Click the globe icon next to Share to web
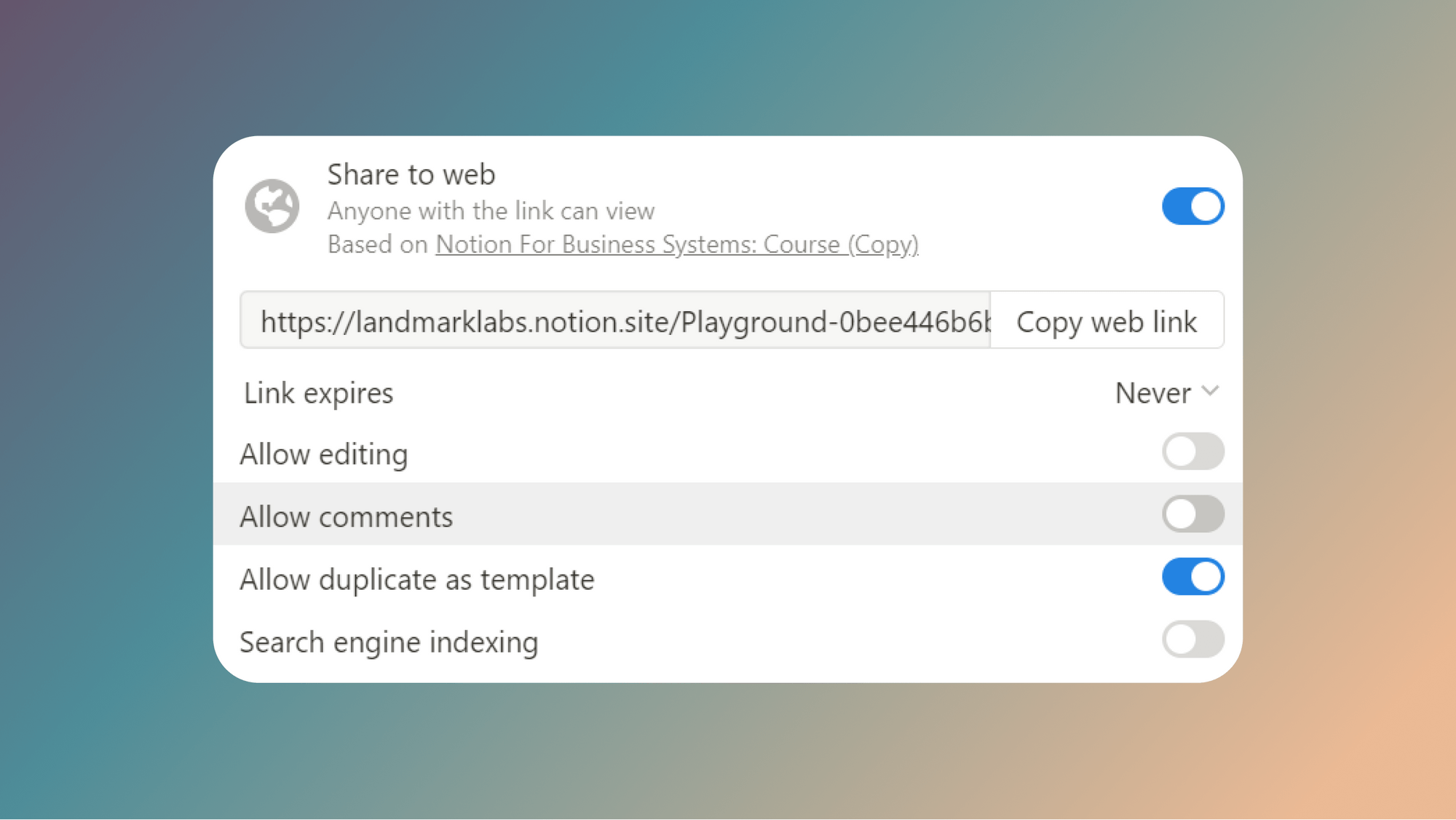Image resolution: width=1456 pixels, height=820 pixels. pyautogui.click(x=272, y=206)
